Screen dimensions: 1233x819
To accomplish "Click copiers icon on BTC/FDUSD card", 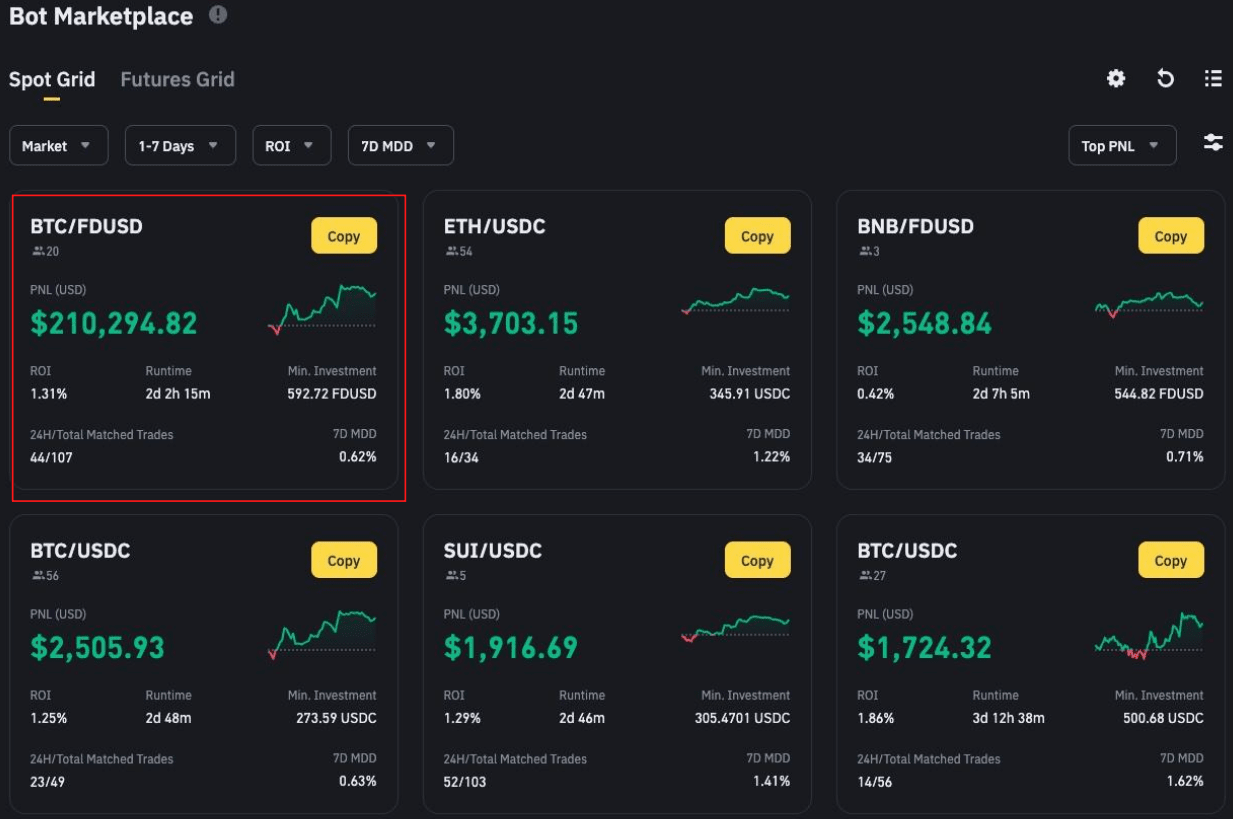I will (38, 251).
